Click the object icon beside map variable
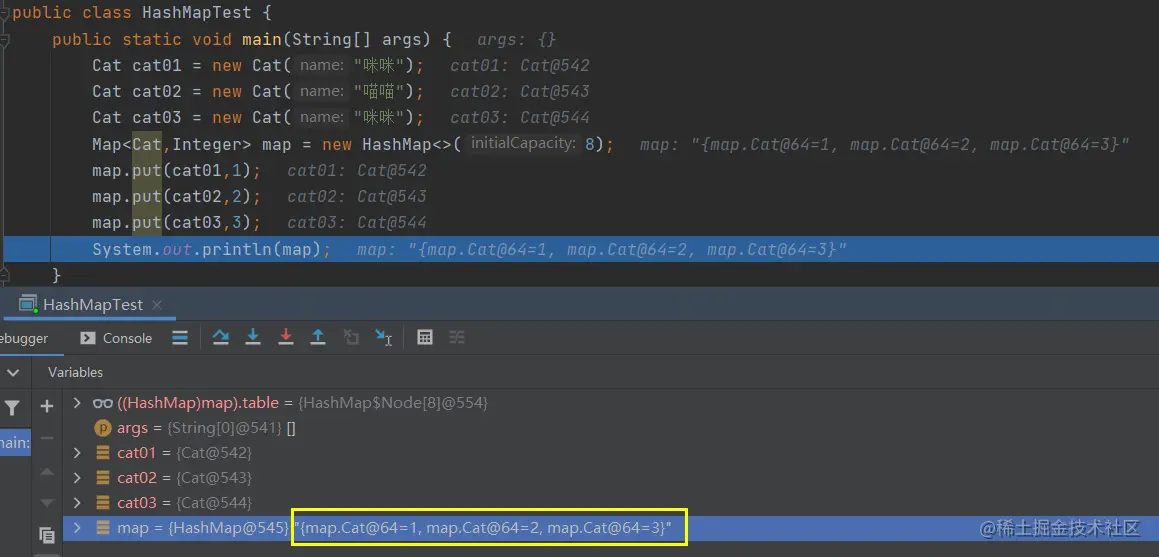Image resolution: width=1159 pixels, height=557 pixels. [103, 528]
